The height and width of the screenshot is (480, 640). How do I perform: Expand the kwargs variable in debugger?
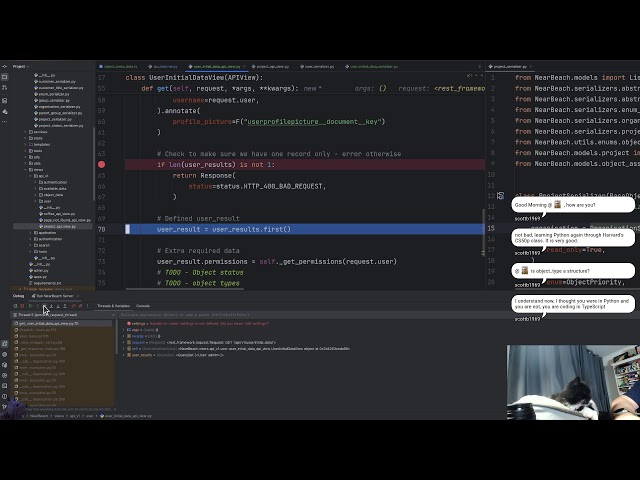point(124,336)
